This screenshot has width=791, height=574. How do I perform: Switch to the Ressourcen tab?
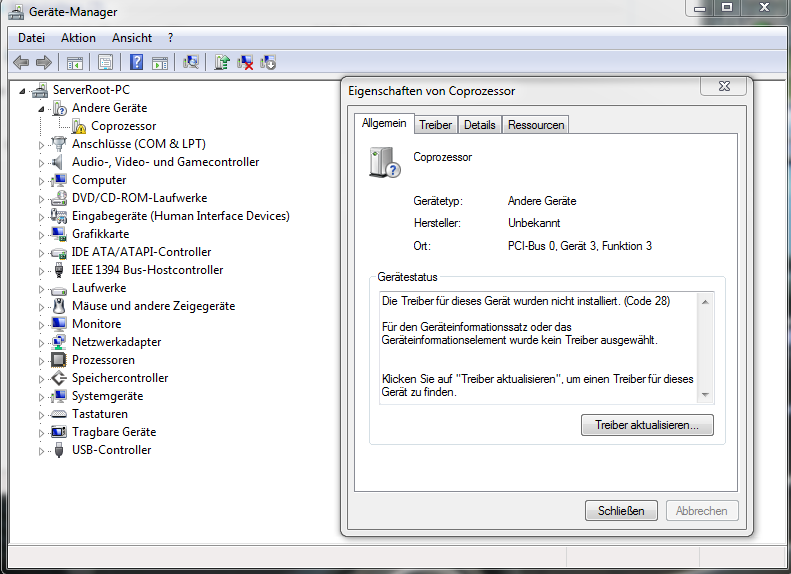(x=536, y=125)
